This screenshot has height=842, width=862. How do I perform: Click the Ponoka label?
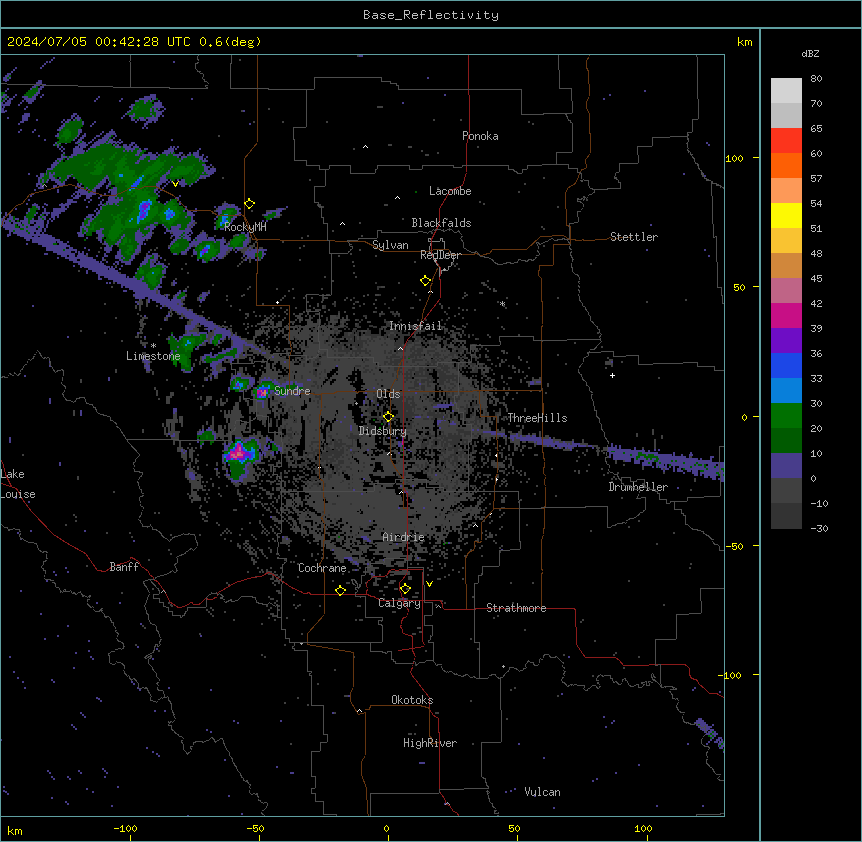coord(480,136)
